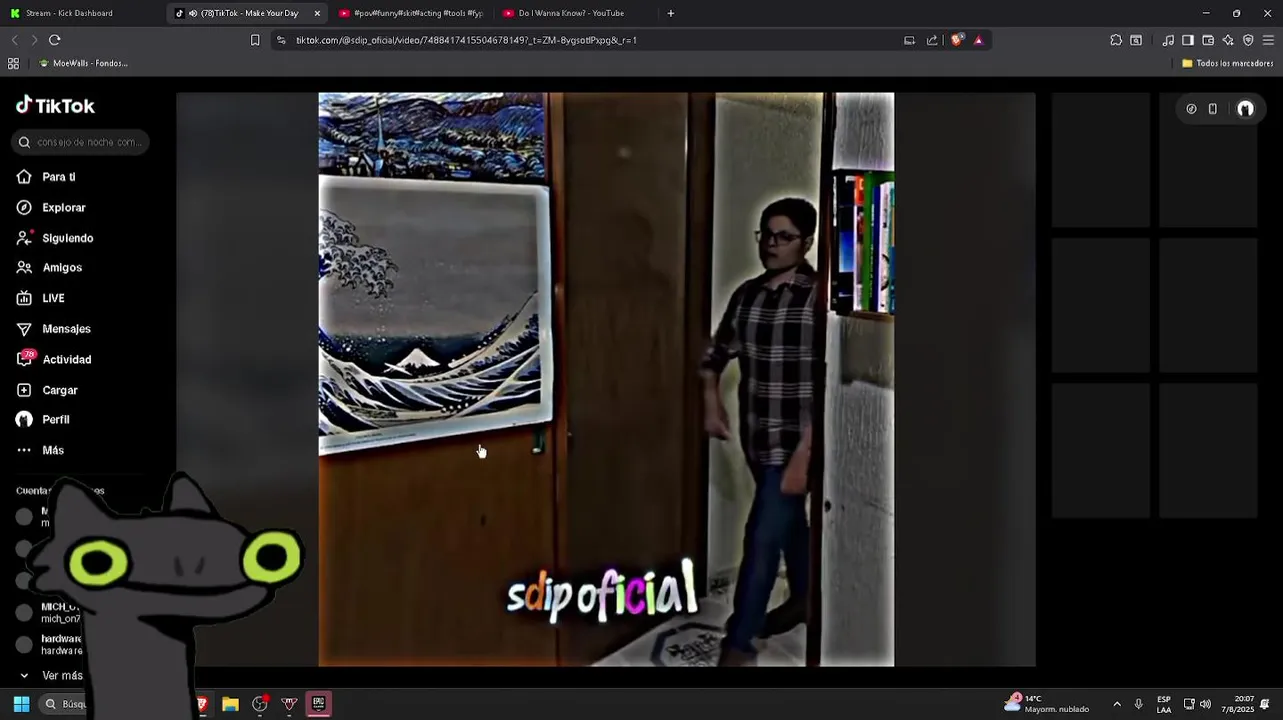Open the Siguiendo feed
1283x720 pixels.
(55, 238)
